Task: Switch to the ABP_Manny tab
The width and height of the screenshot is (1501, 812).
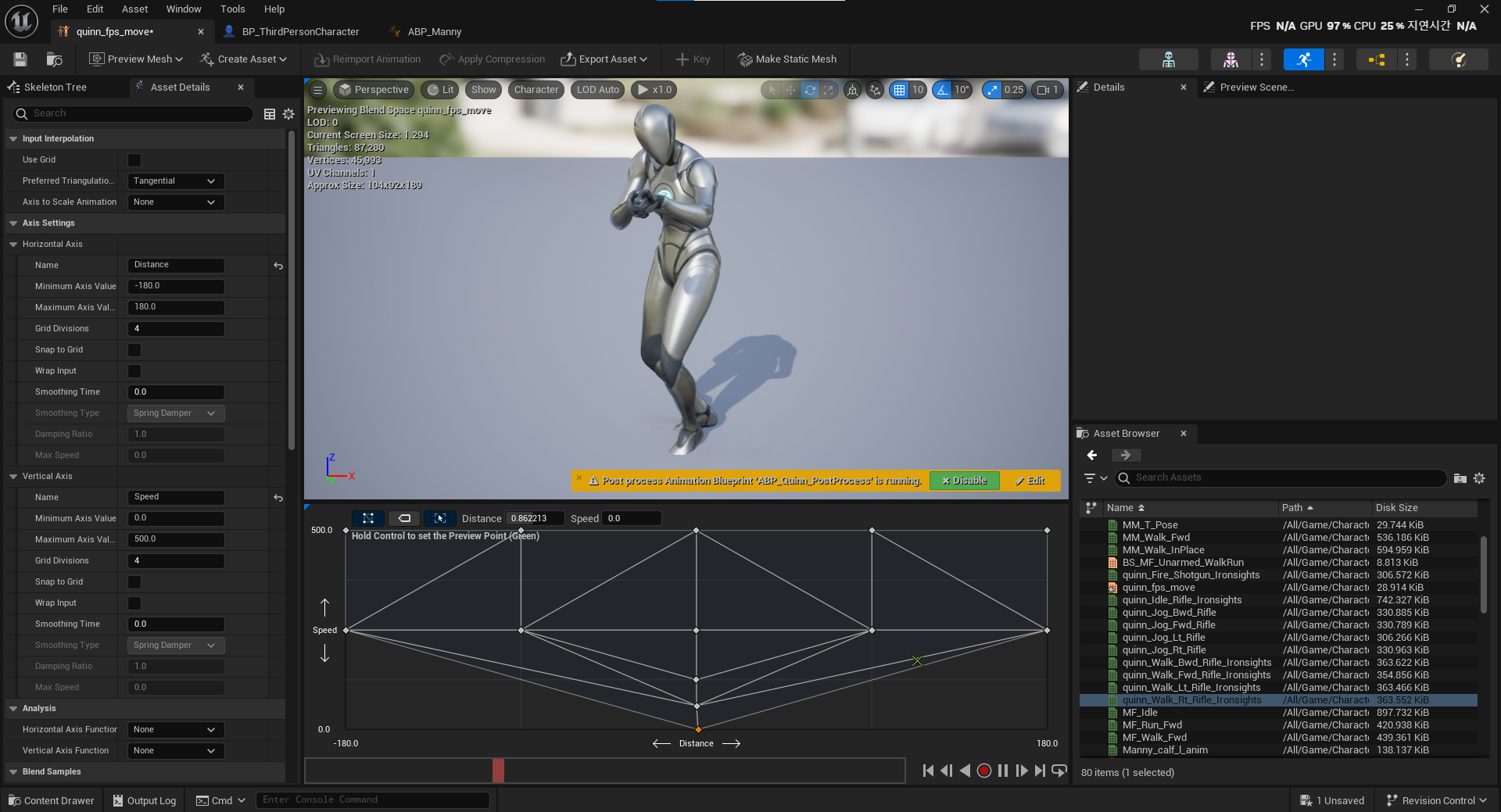Action: pos(434,32)
